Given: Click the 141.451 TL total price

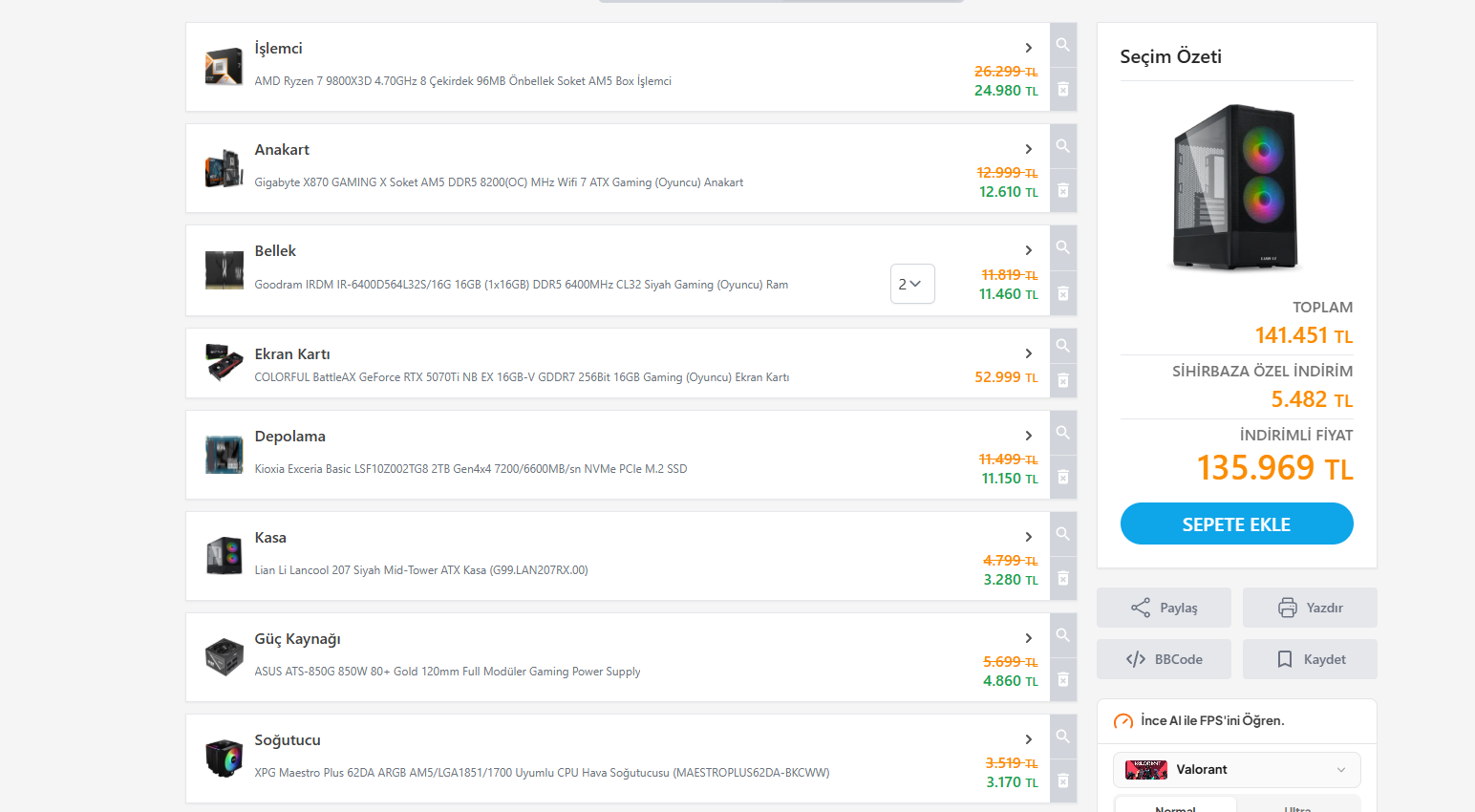Looking at the screenshot, I should pyautogui.click(x=1304, y=335).
